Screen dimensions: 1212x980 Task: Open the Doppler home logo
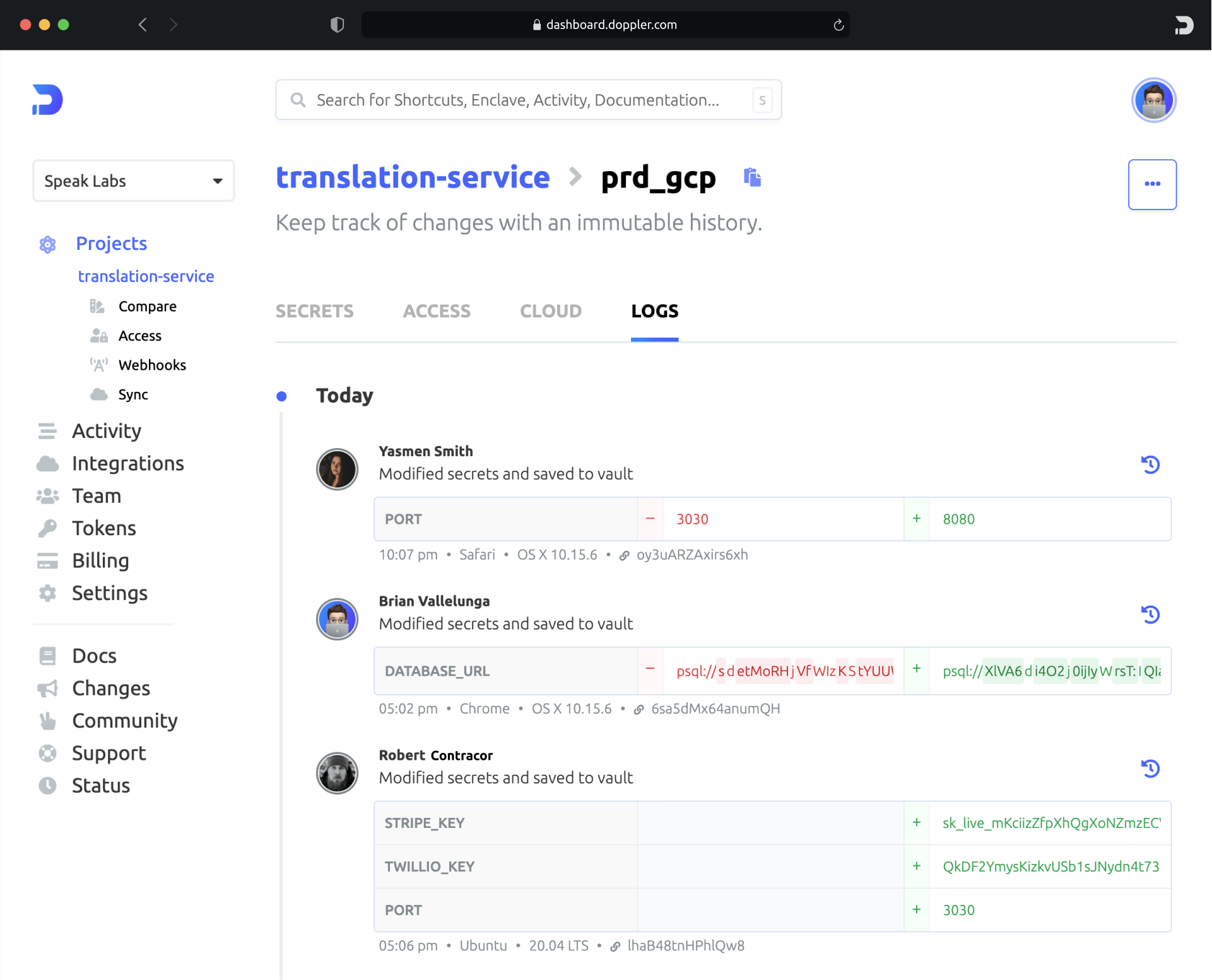point(47,99)
